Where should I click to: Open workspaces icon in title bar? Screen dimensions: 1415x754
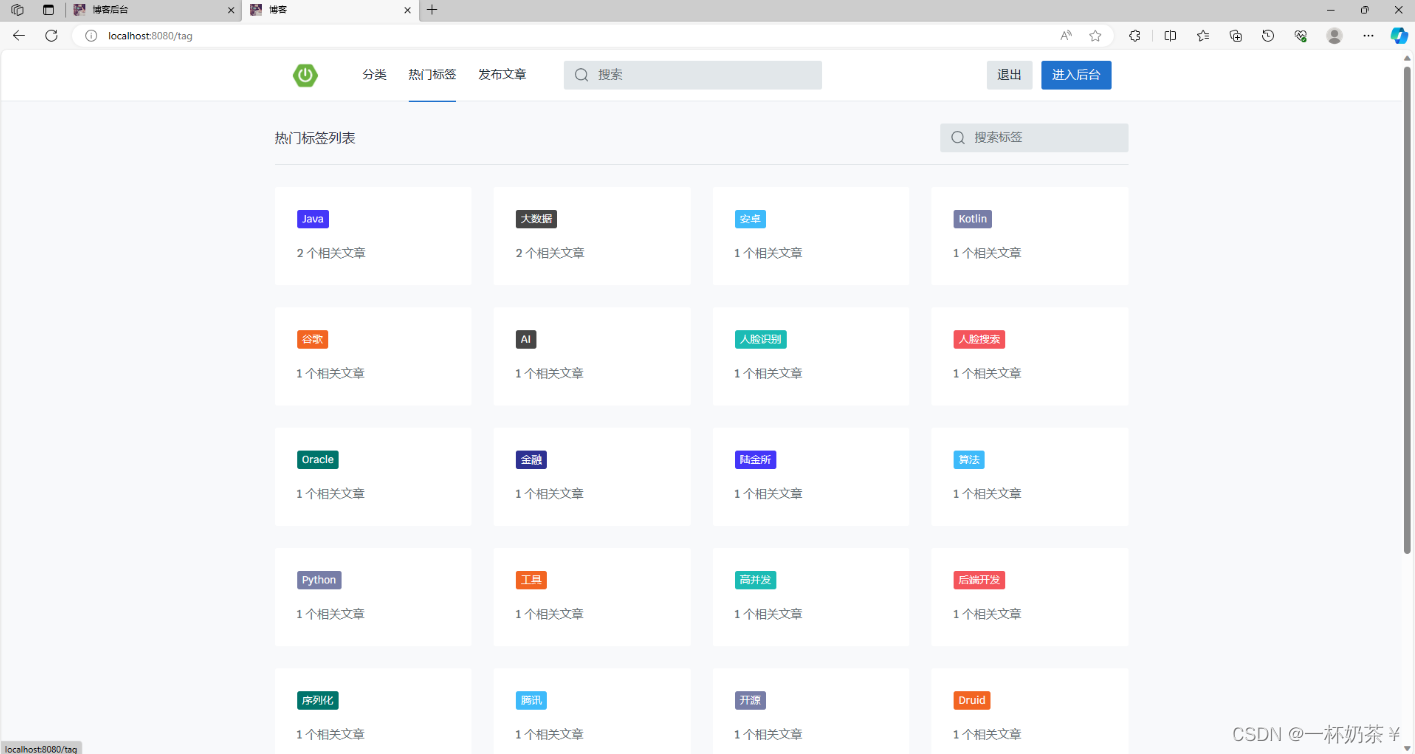(17, 10)
